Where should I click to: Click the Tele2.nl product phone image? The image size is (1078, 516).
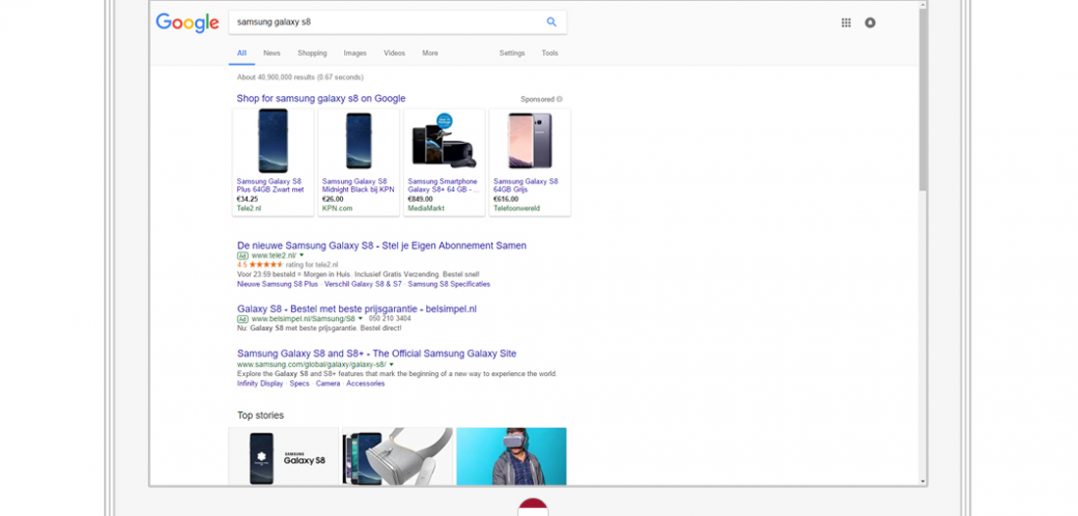(273, 141)
